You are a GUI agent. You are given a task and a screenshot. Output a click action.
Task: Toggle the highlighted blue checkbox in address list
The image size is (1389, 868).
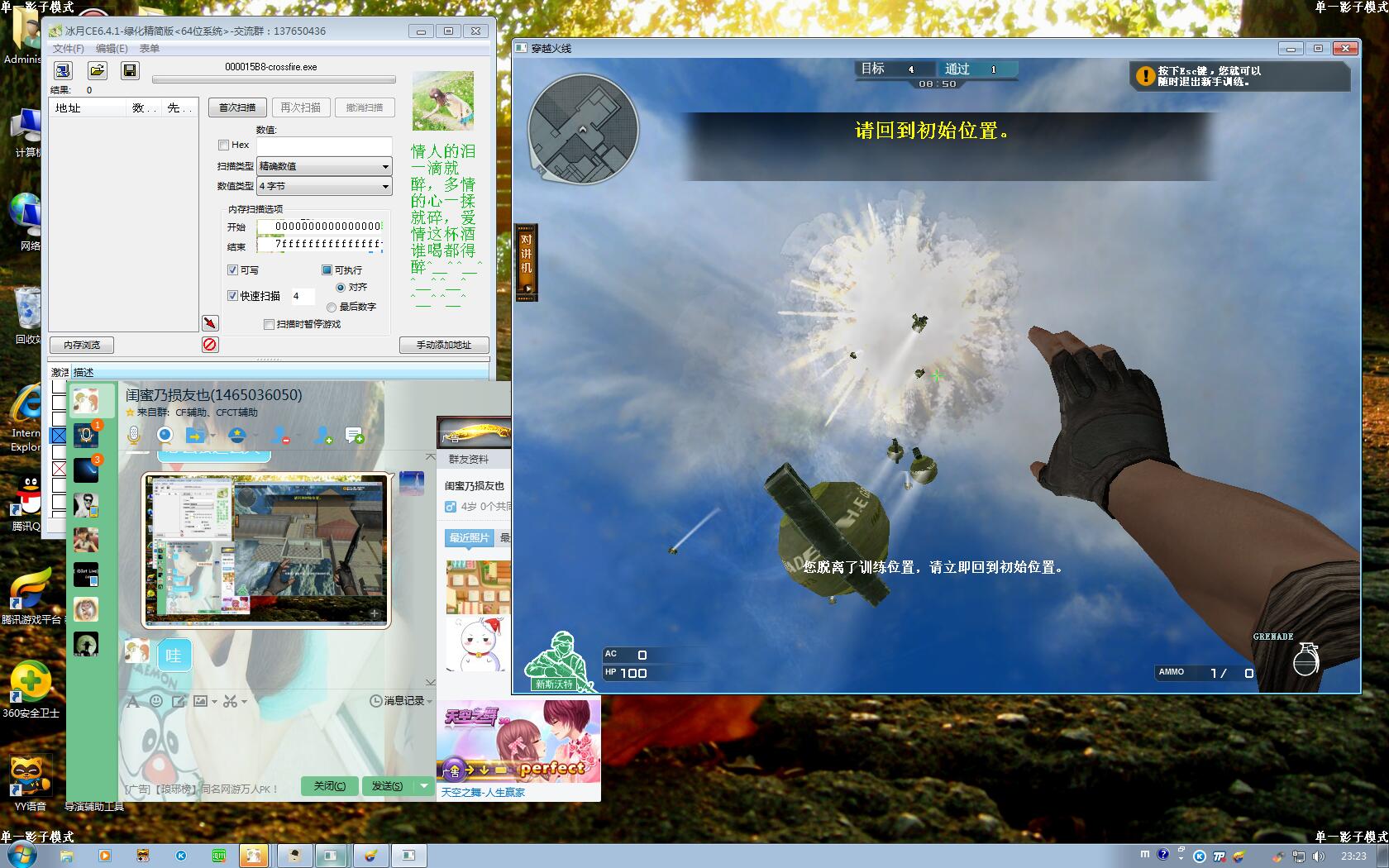pos(59,435)
